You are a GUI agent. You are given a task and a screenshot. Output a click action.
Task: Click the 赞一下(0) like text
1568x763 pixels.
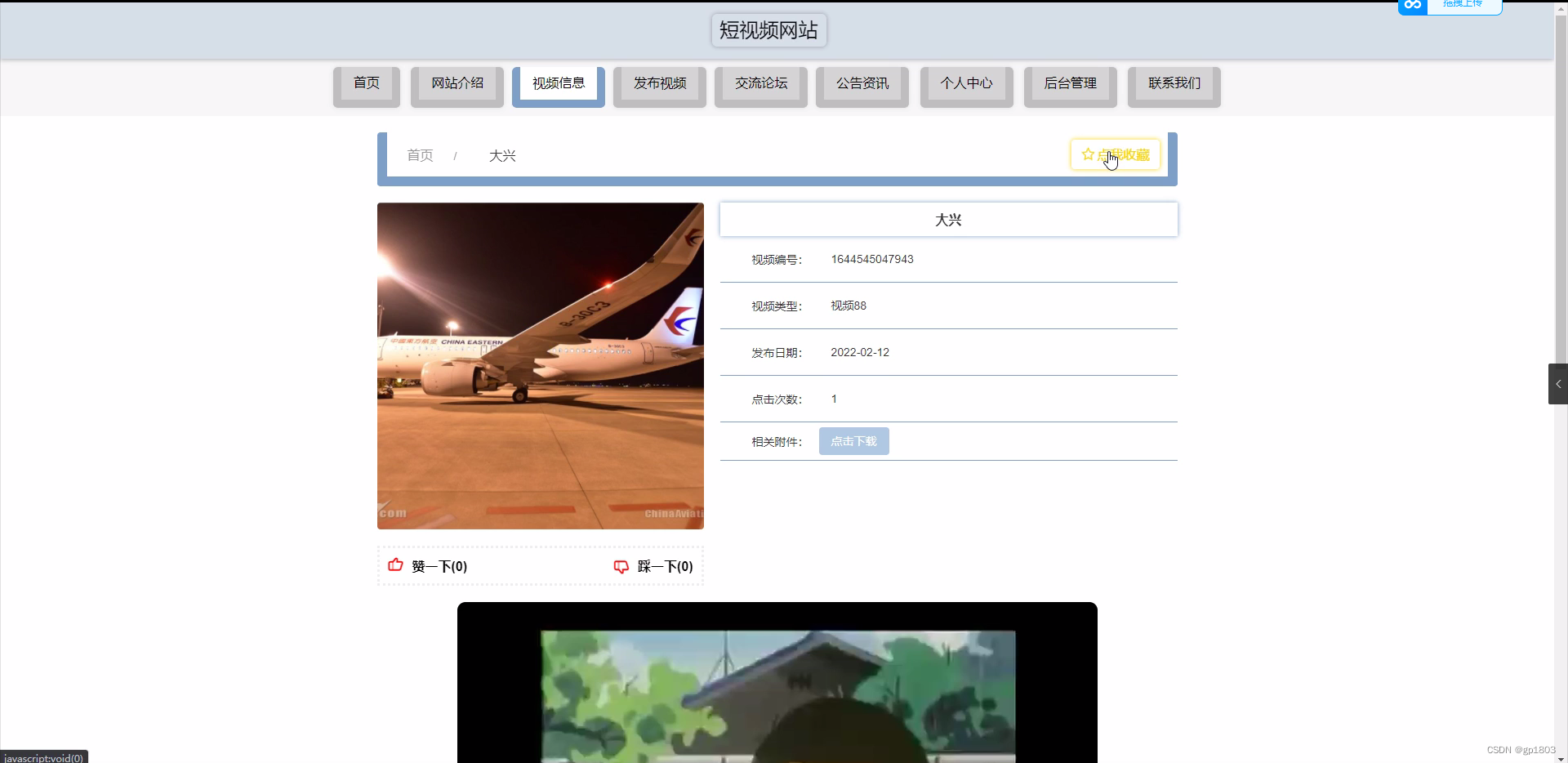(x=439, y=567)
